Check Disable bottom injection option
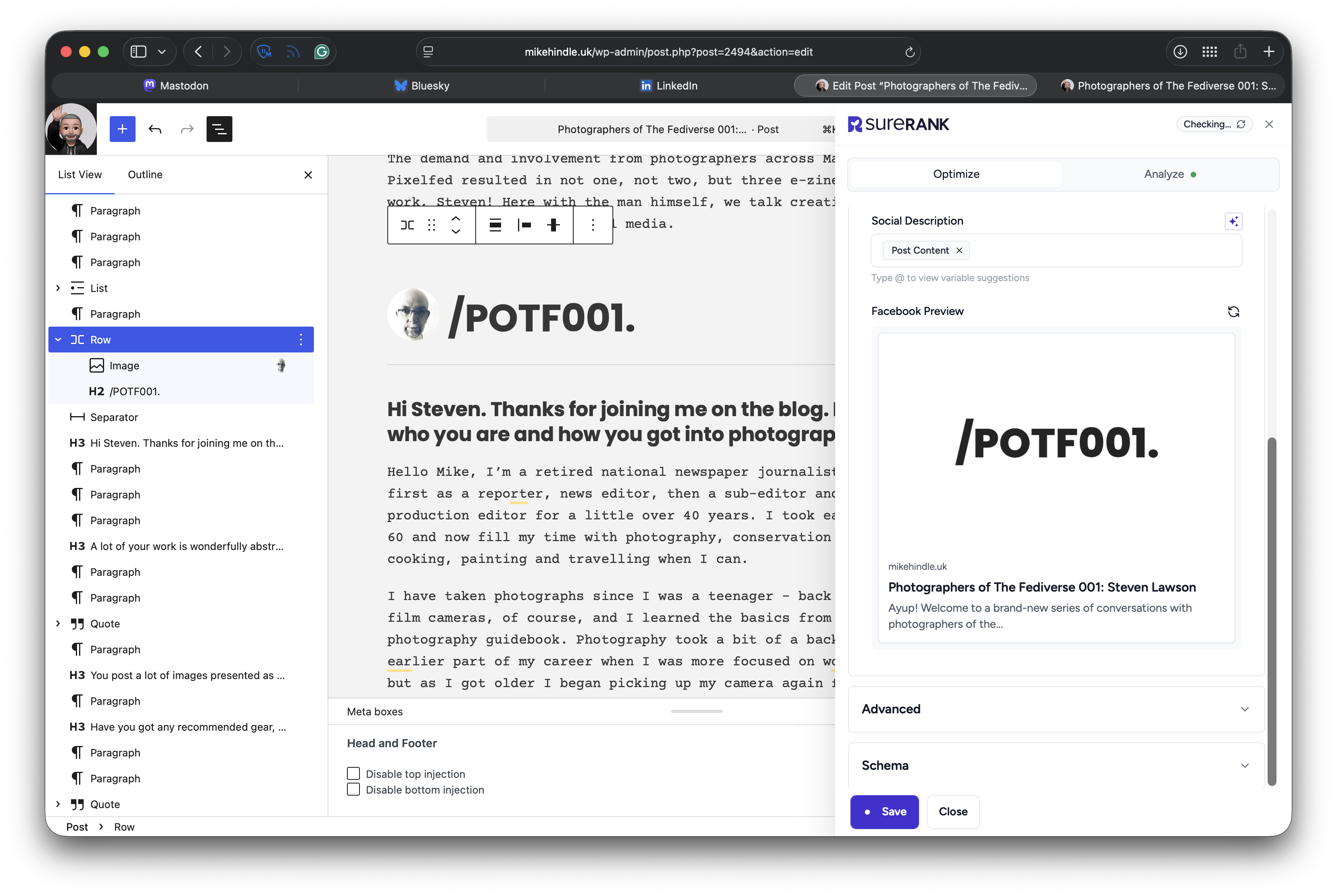 353,790
